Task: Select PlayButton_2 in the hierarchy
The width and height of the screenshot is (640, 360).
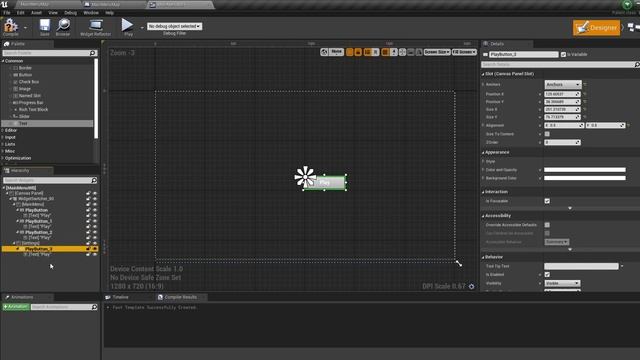Action: click(x=38, y=232)
